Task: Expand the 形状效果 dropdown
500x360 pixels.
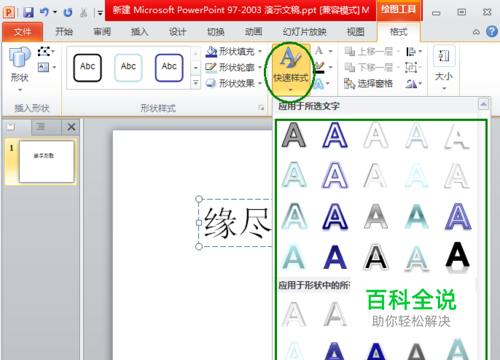Action: [x=260, y=83]
